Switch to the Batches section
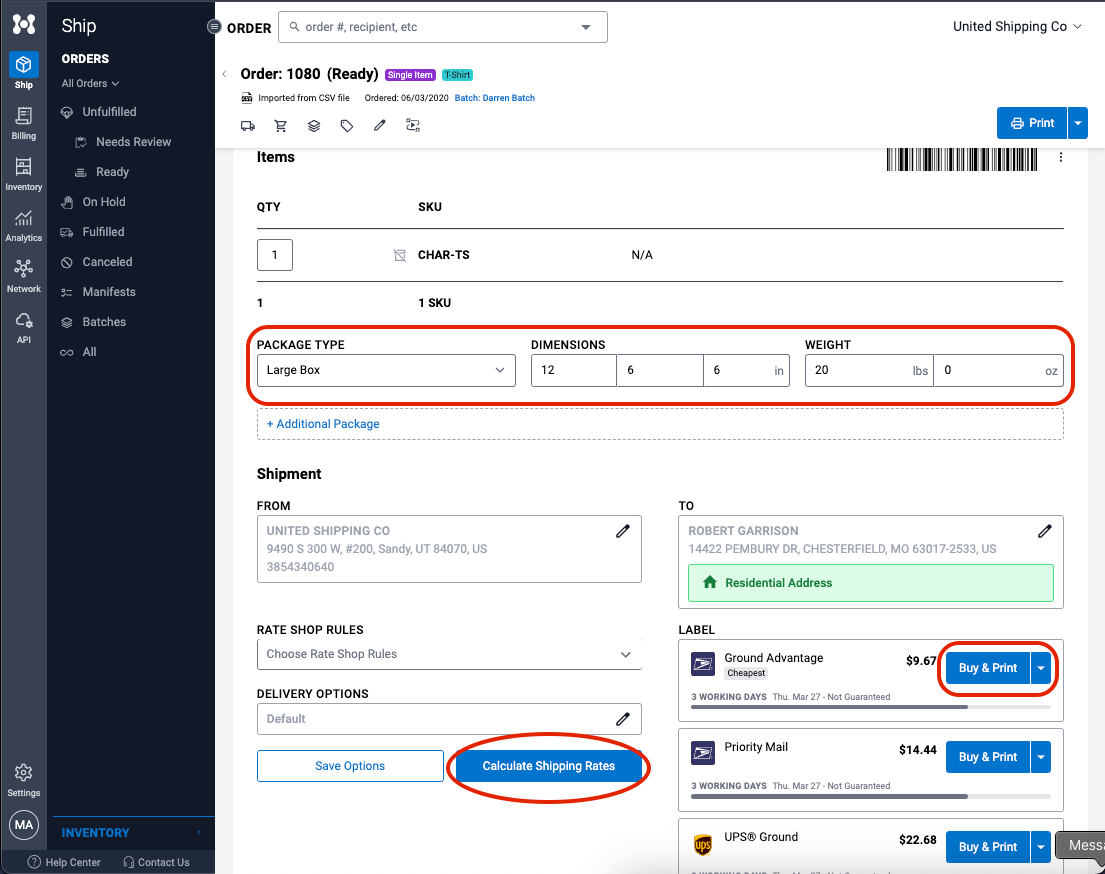1105x874 pixels. 109,321
